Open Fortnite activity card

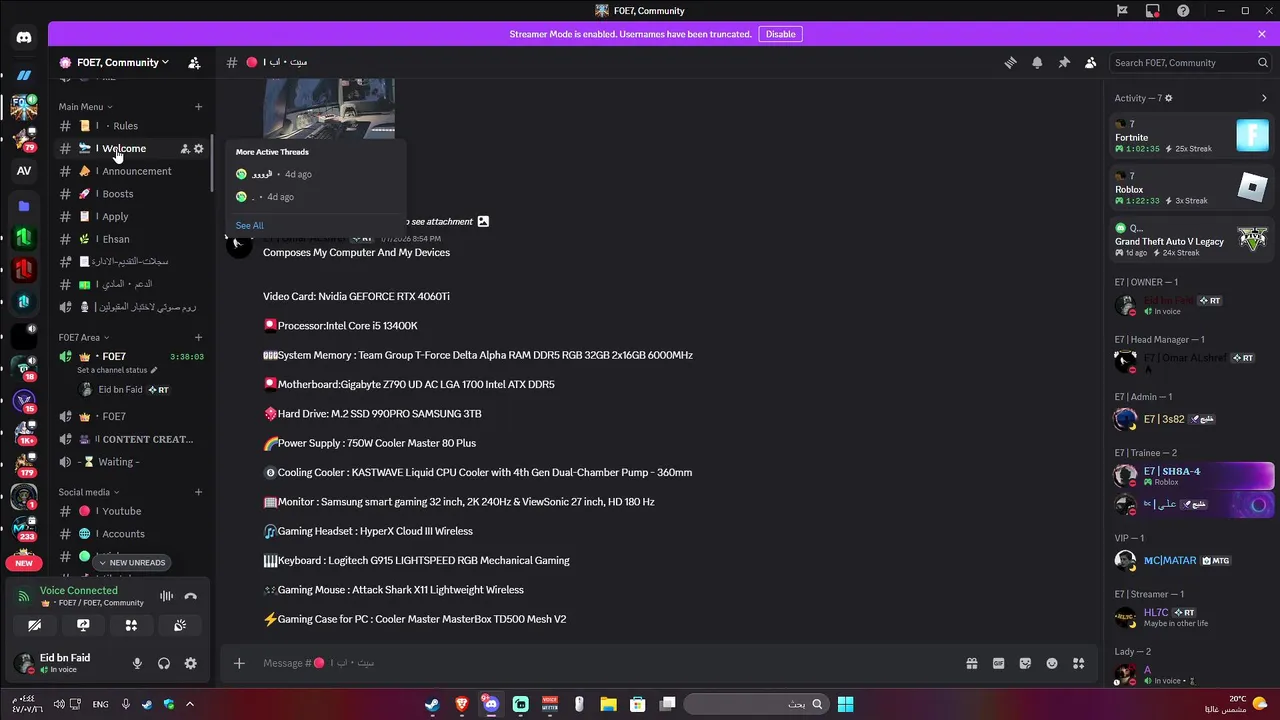[1192, 137]
